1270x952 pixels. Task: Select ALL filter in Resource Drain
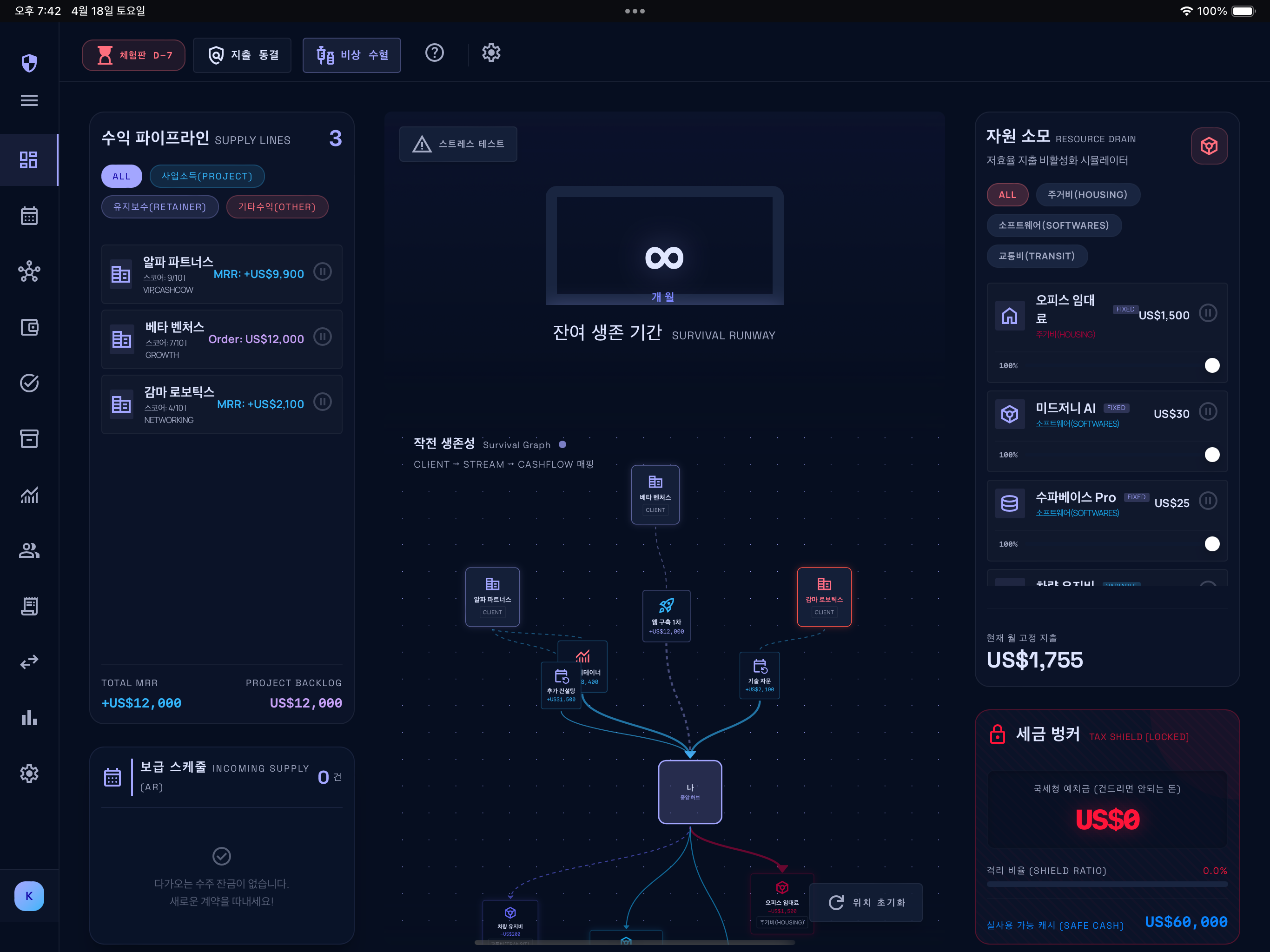click(x=1007, y=195)
